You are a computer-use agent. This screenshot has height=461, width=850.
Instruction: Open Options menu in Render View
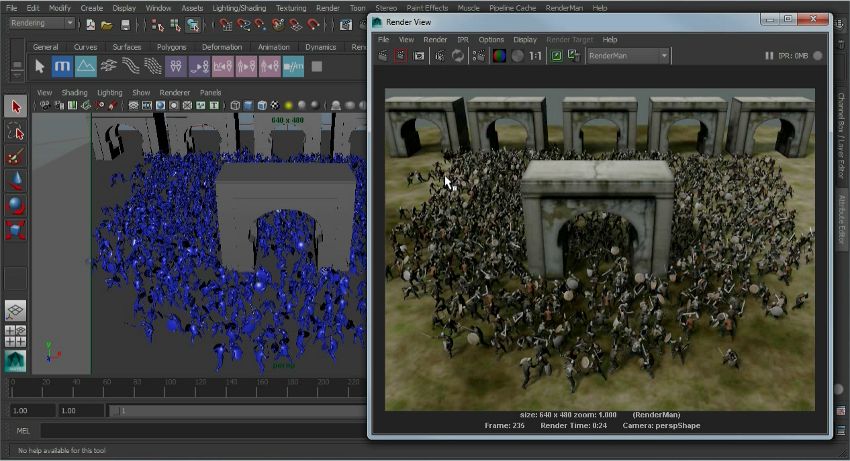coord(491,40)
